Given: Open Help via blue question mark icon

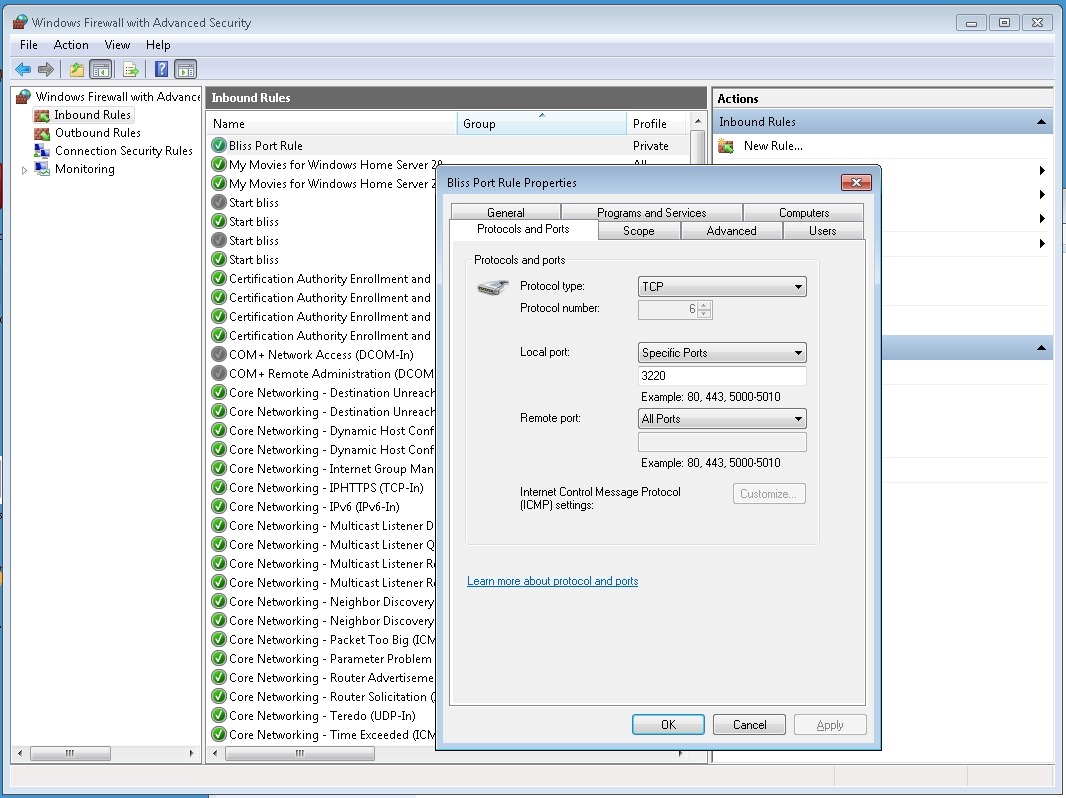Looking at the screenshot, I should 161,69.
